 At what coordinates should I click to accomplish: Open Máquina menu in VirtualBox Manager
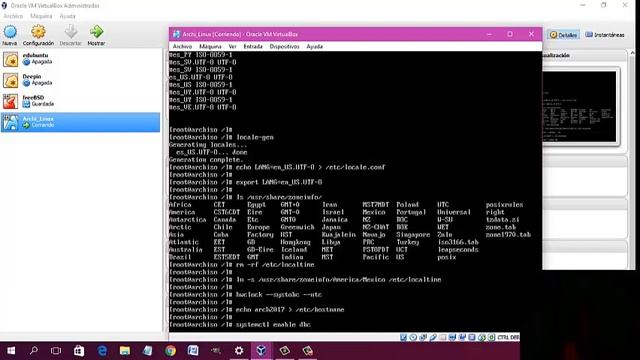click(x=41, y=16)
